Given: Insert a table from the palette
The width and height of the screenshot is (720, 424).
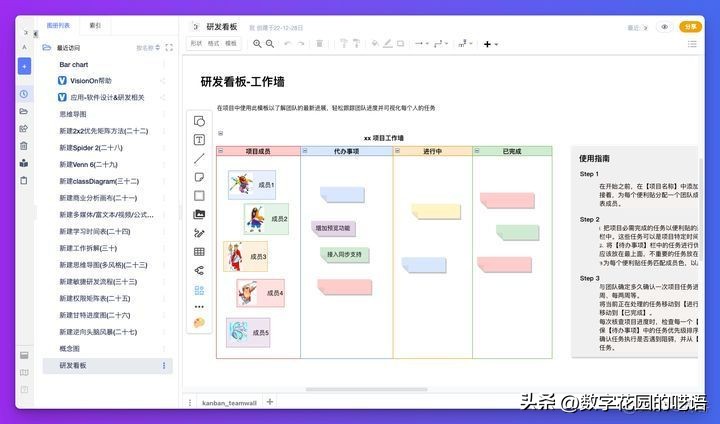Looking at the screenshot, I should [x=199, y=252].
